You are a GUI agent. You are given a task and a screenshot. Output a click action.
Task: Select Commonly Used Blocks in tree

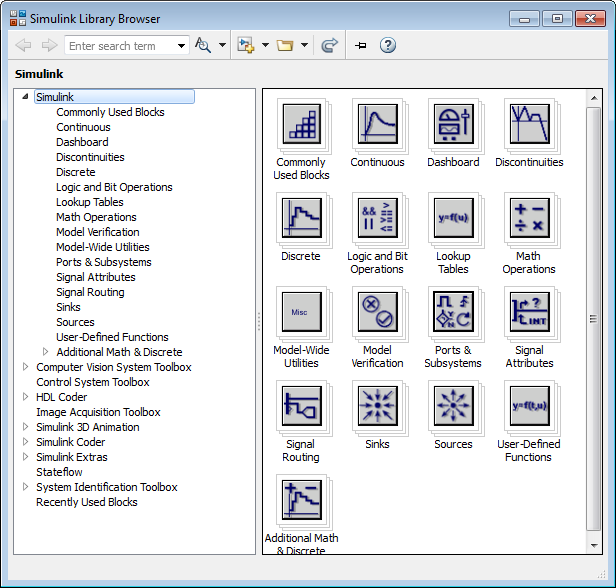click(110, 112)
